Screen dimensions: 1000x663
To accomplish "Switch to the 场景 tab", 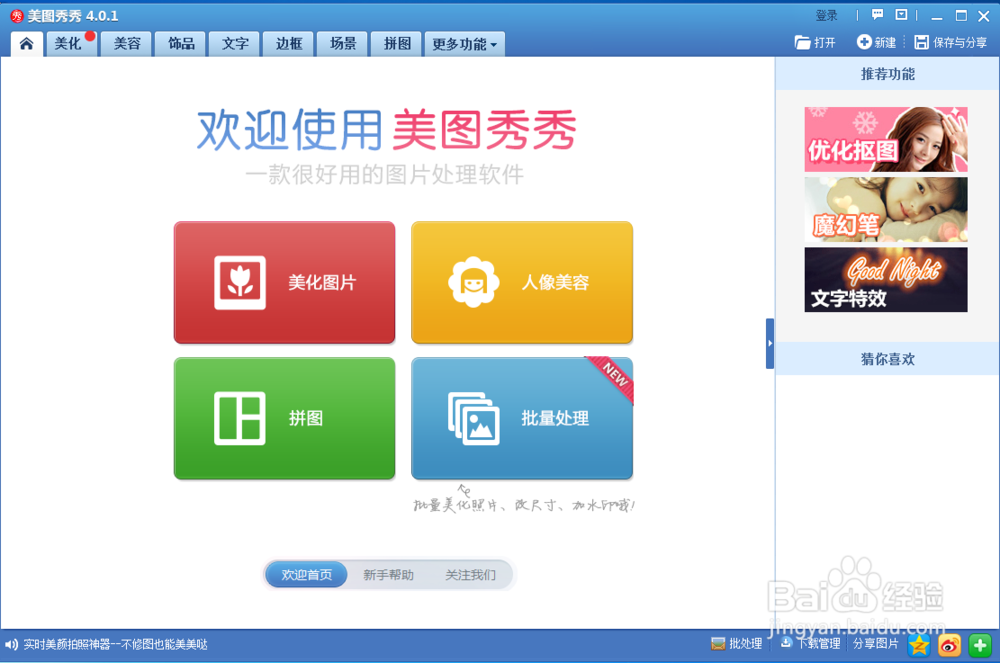I will tap(343, 43).
